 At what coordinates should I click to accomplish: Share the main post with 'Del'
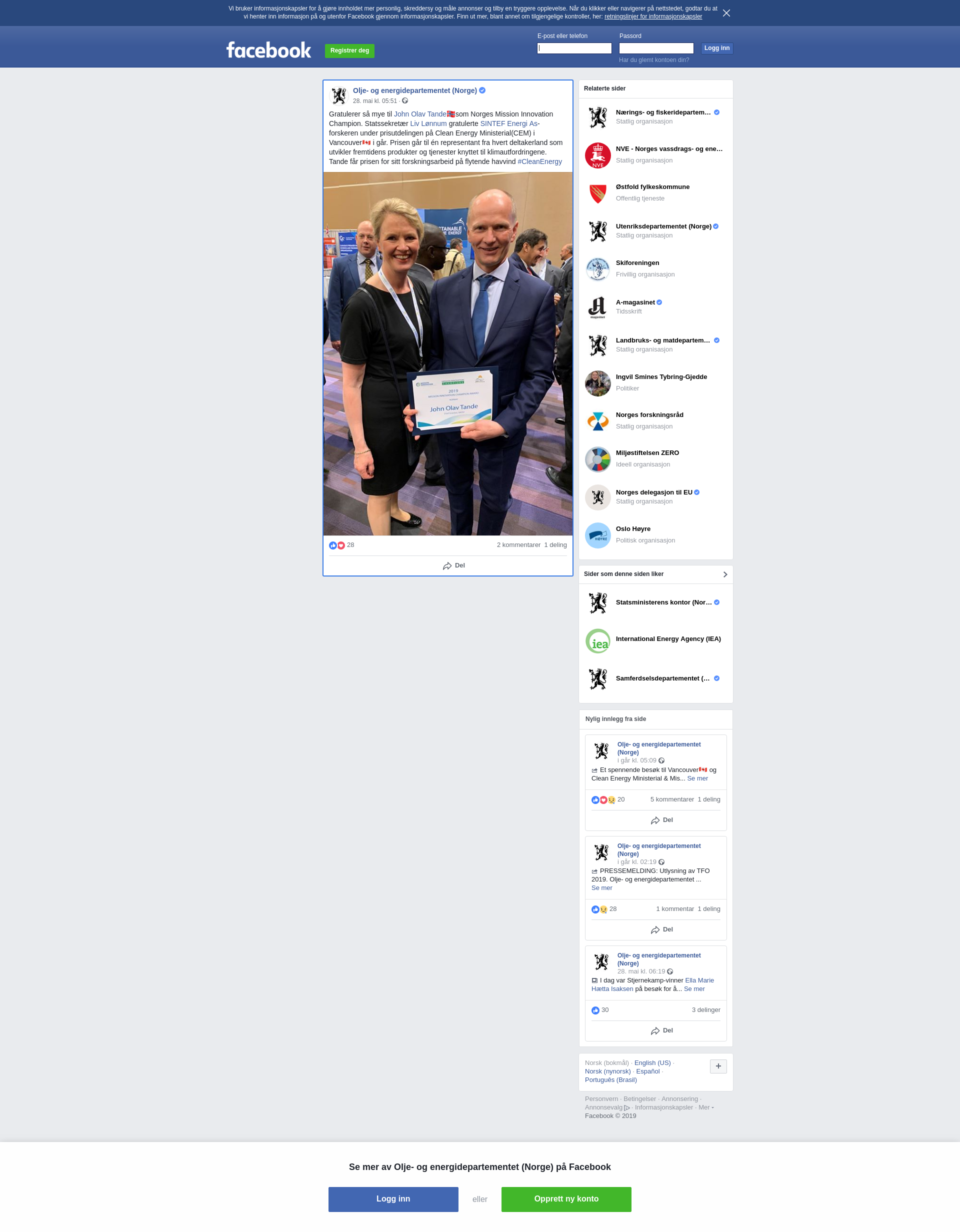coord(454,566)
